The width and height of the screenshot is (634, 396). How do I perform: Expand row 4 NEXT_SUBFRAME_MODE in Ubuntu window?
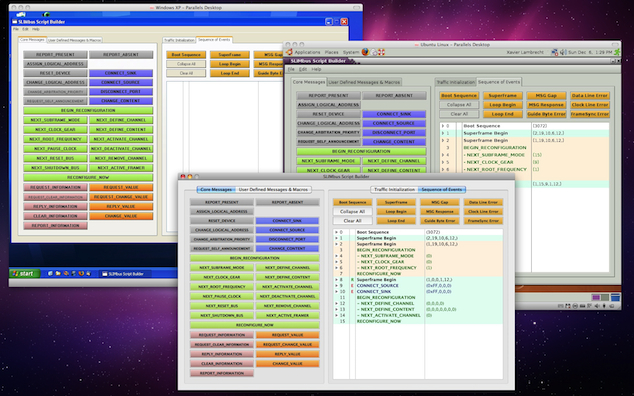click(443, 155)
